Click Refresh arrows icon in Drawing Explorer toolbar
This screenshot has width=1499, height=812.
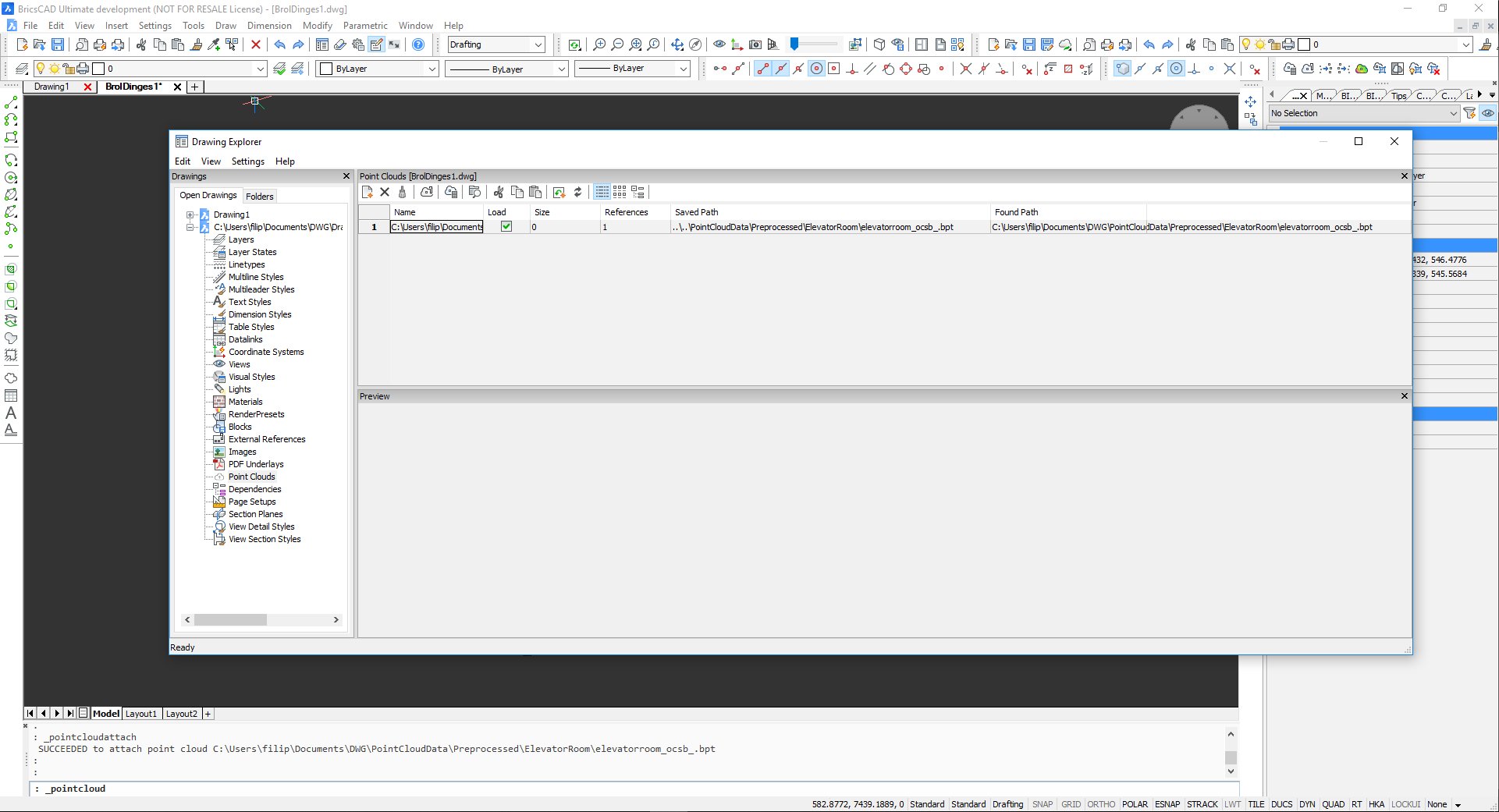tap(578, 192)
